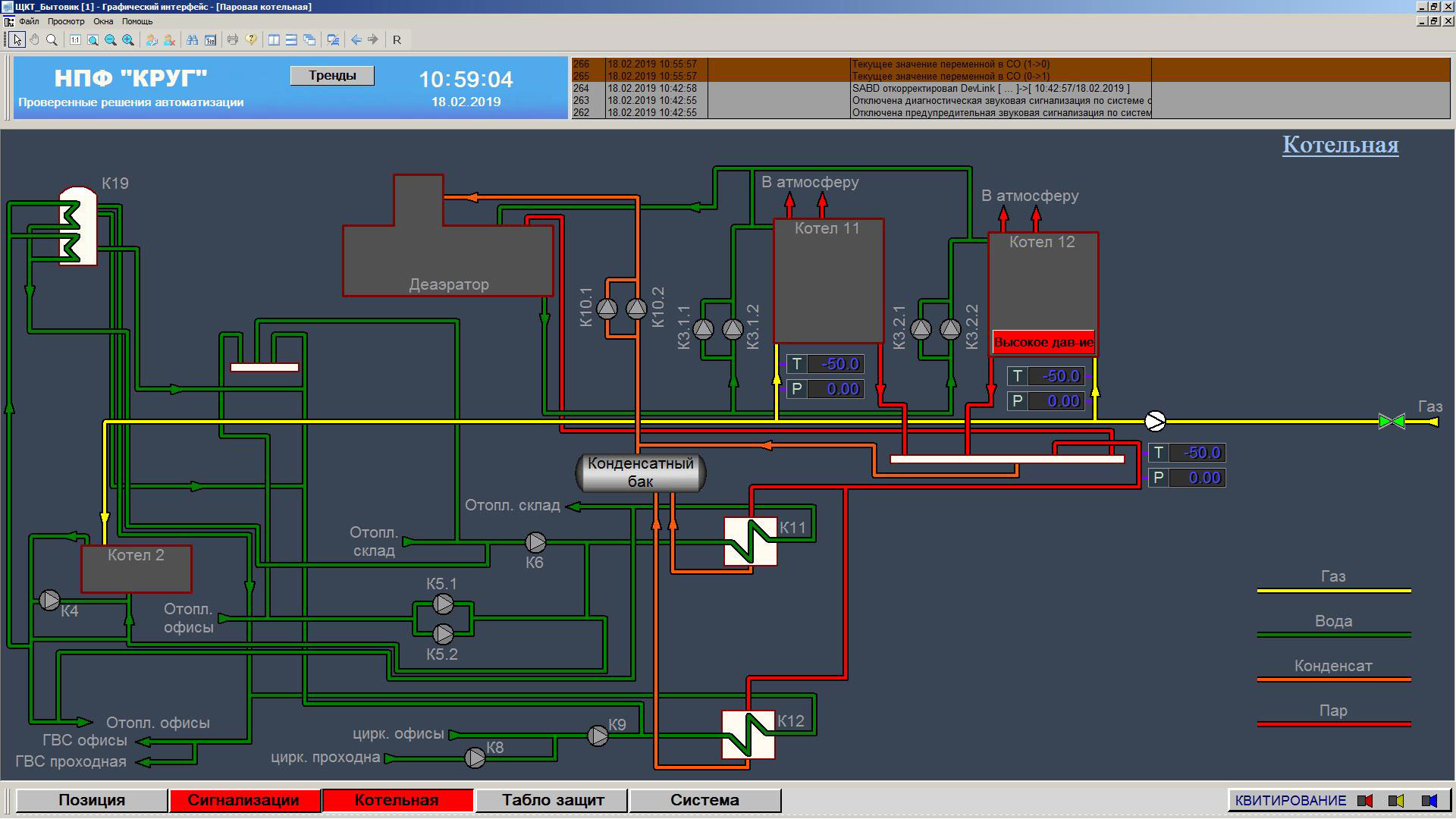The width and height of the screenshot is (1456, 819).
Task: Click the Конденсатный бак tank
Action: click(x=641, y=472)
